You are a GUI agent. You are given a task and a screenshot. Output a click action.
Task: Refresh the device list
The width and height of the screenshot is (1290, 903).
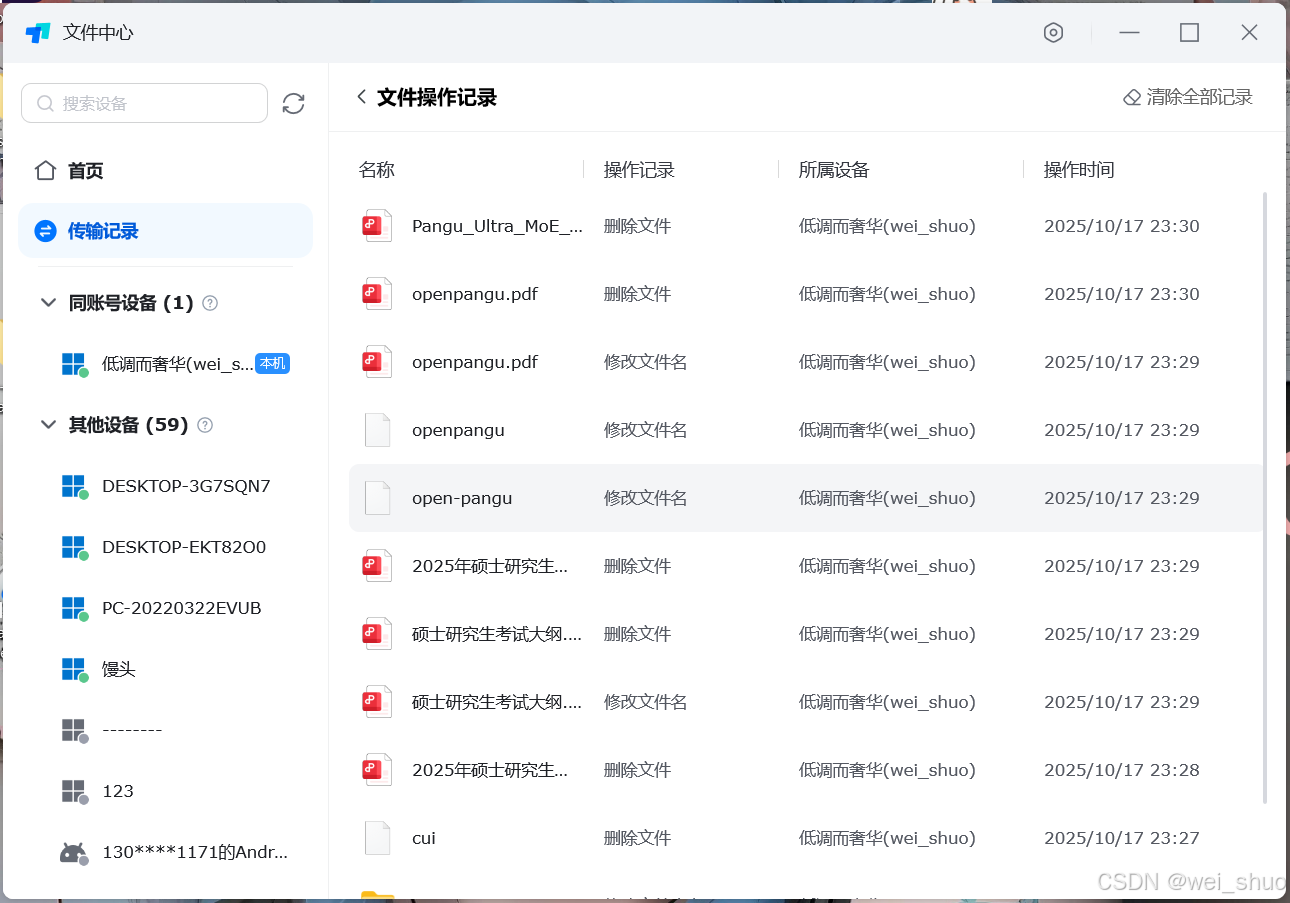click(293, 103)
